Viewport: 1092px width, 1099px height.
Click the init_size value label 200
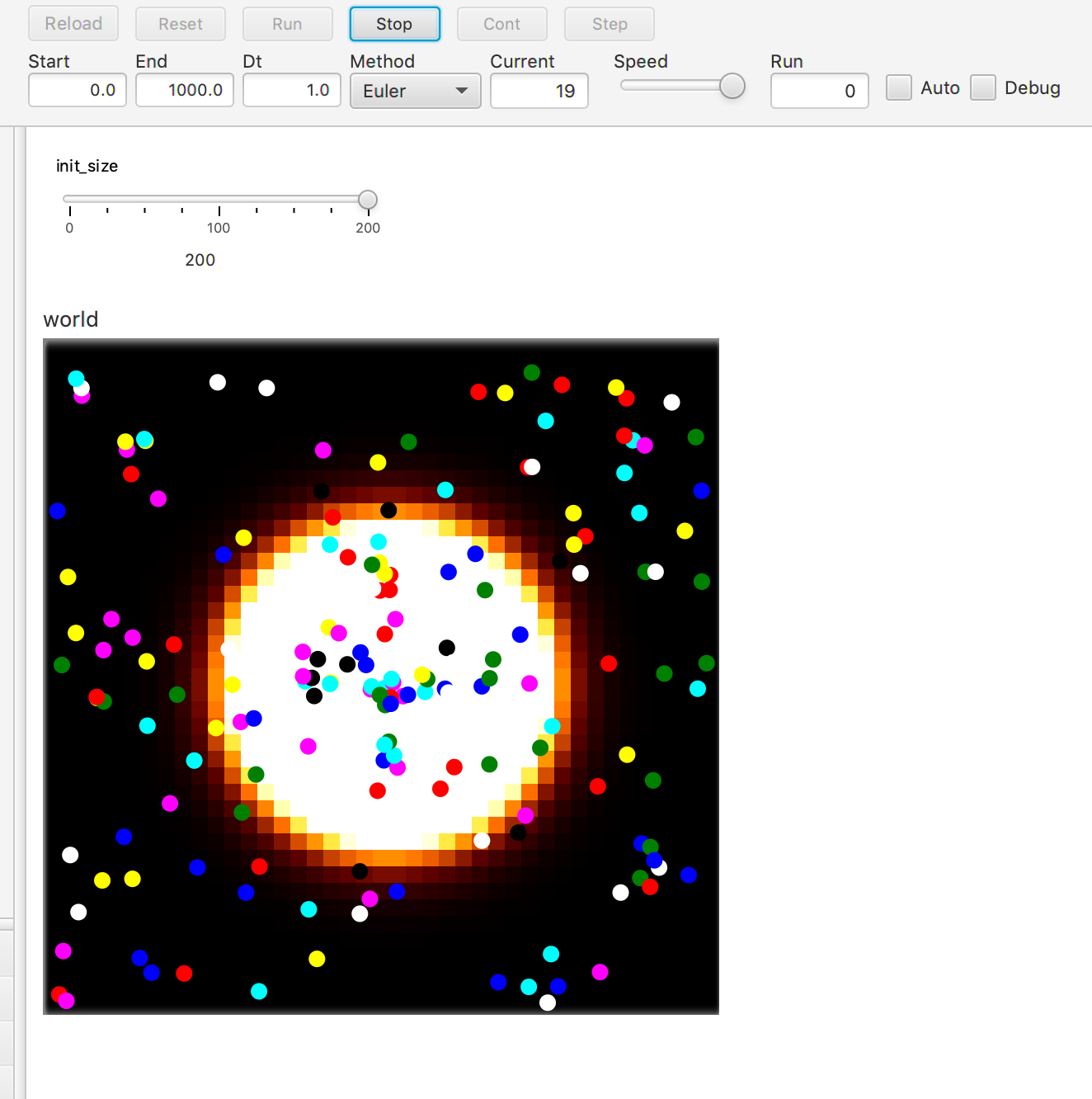(200, 260)
